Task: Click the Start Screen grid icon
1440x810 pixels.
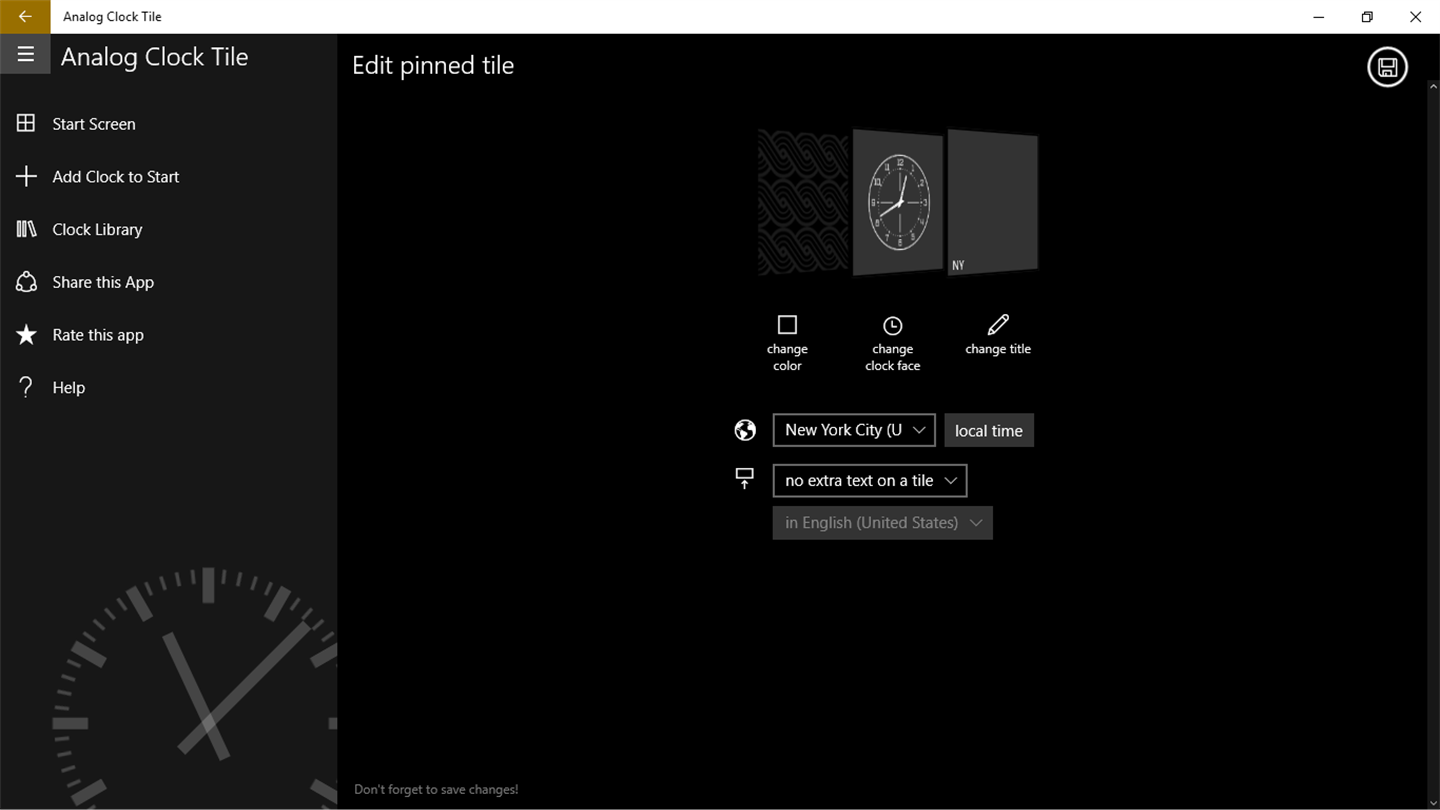Action: click(26, 124)
